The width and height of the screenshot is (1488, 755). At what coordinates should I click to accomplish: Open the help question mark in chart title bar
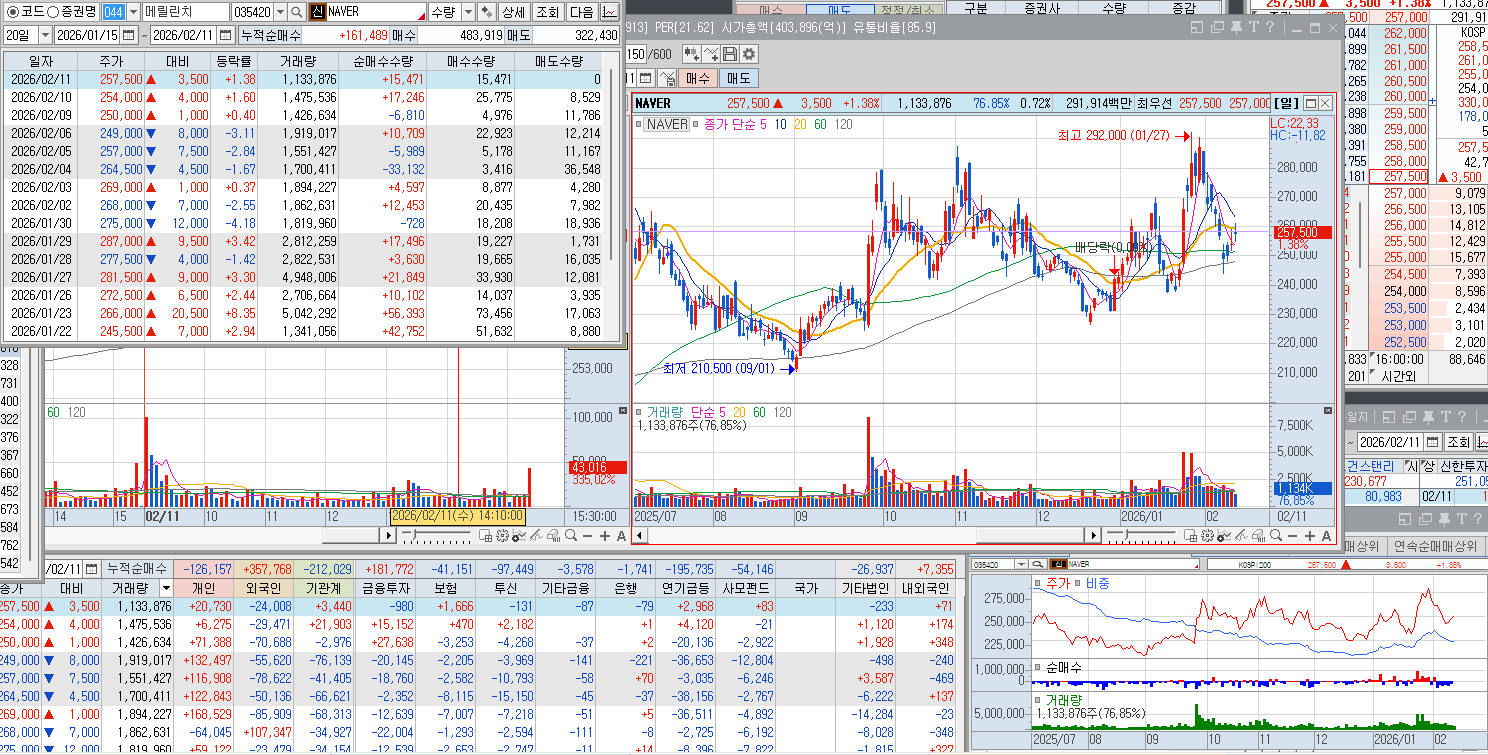pyautogui.click(x=1270, y=26)
